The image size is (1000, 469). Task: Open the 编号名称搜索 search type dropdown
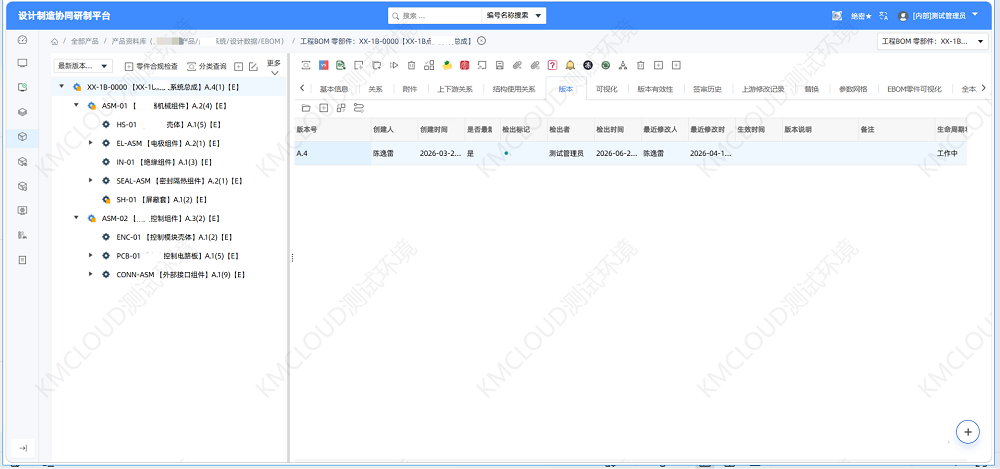[x=513, y=15]
